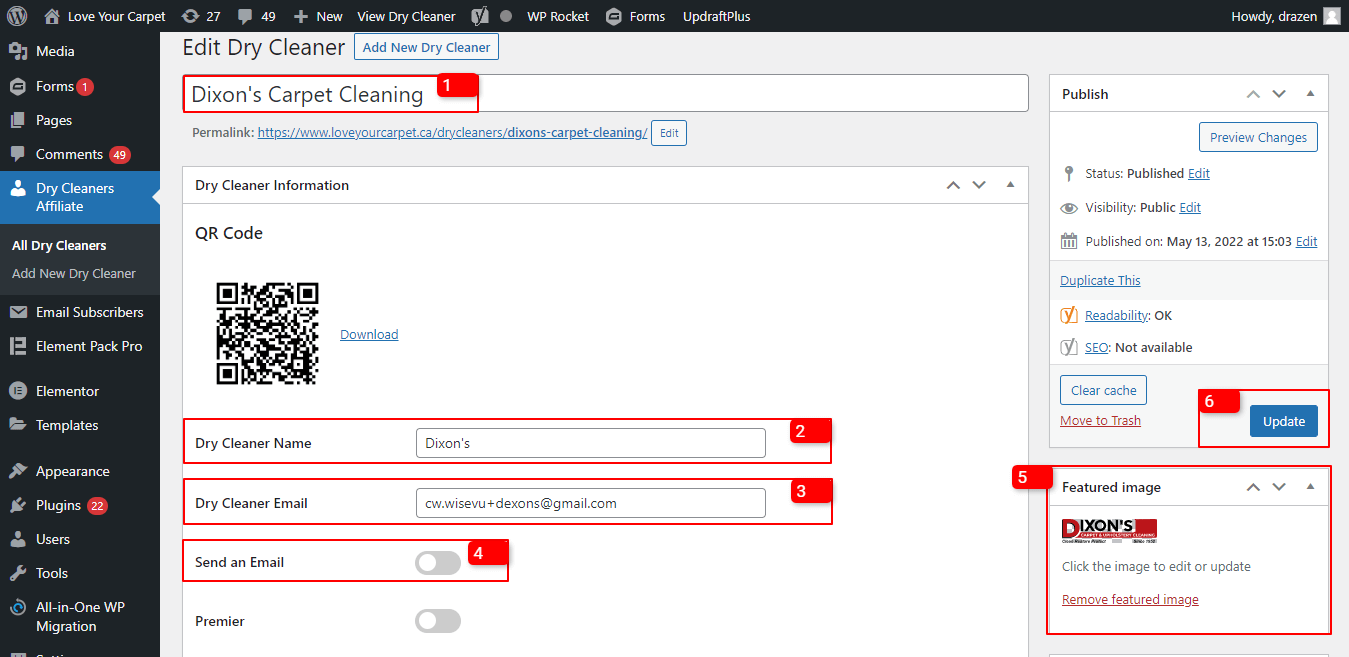Click the Pages icon in the sidebar
The width and height of the screenshot is (1349, 657).
(x=18, y=120)
